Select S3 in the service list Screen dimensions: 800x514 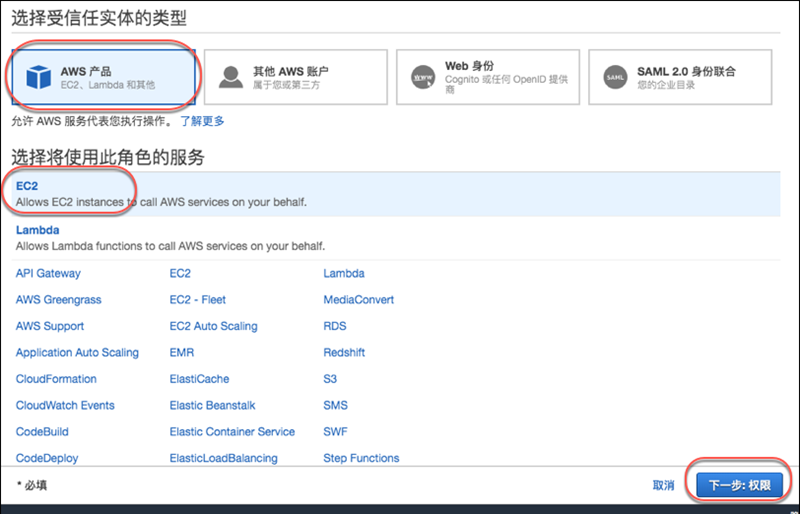[x=330, y=379]
